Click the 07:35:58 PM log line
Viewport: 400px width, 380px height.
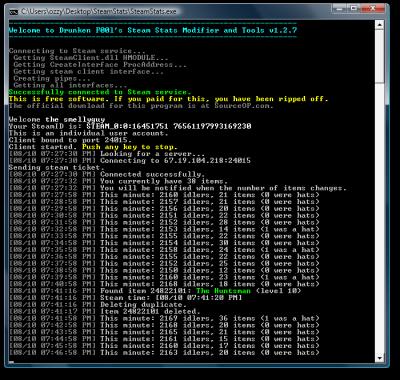pos(164,249)
